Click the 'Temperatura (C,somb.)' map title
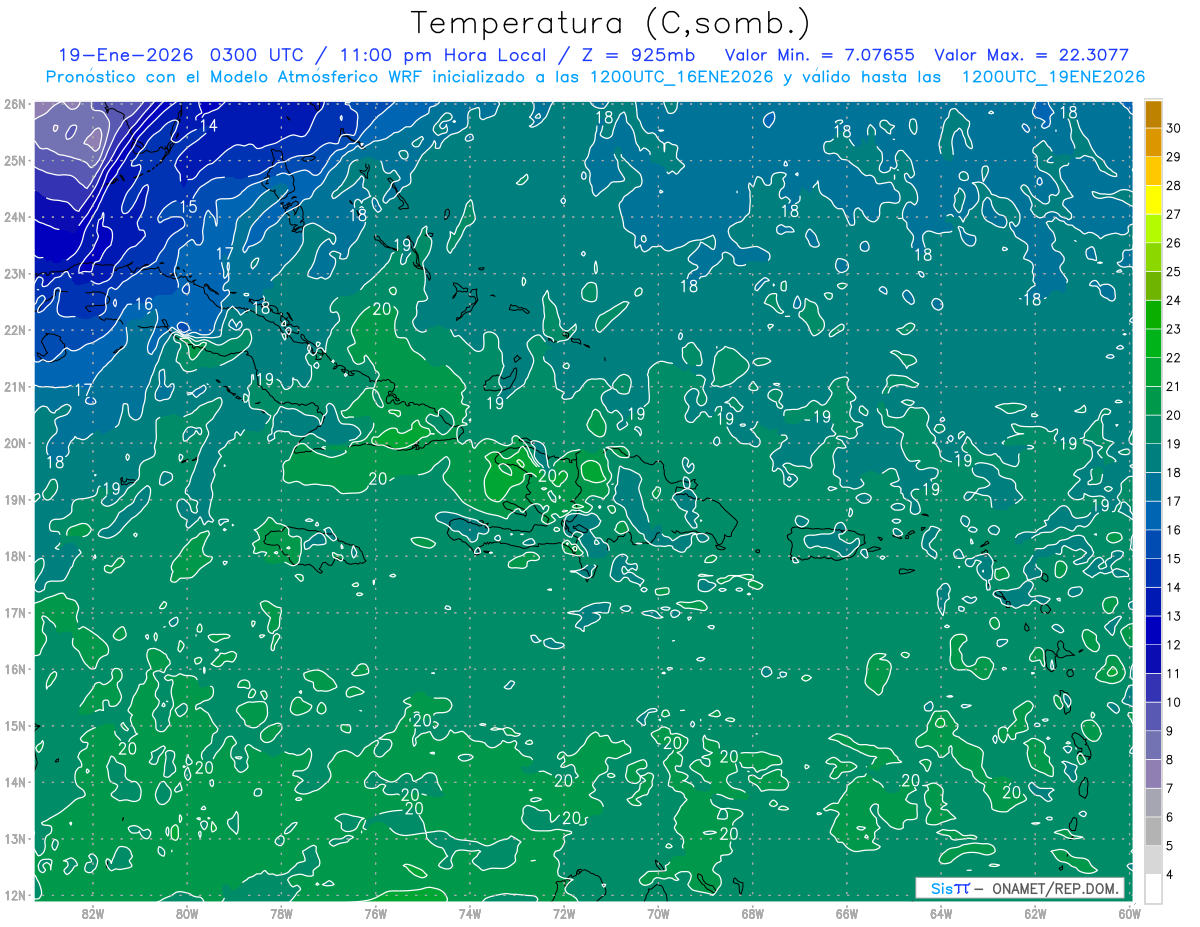Screen dimensions: 1200x927 pyautogui.click(x=611, y=23)
